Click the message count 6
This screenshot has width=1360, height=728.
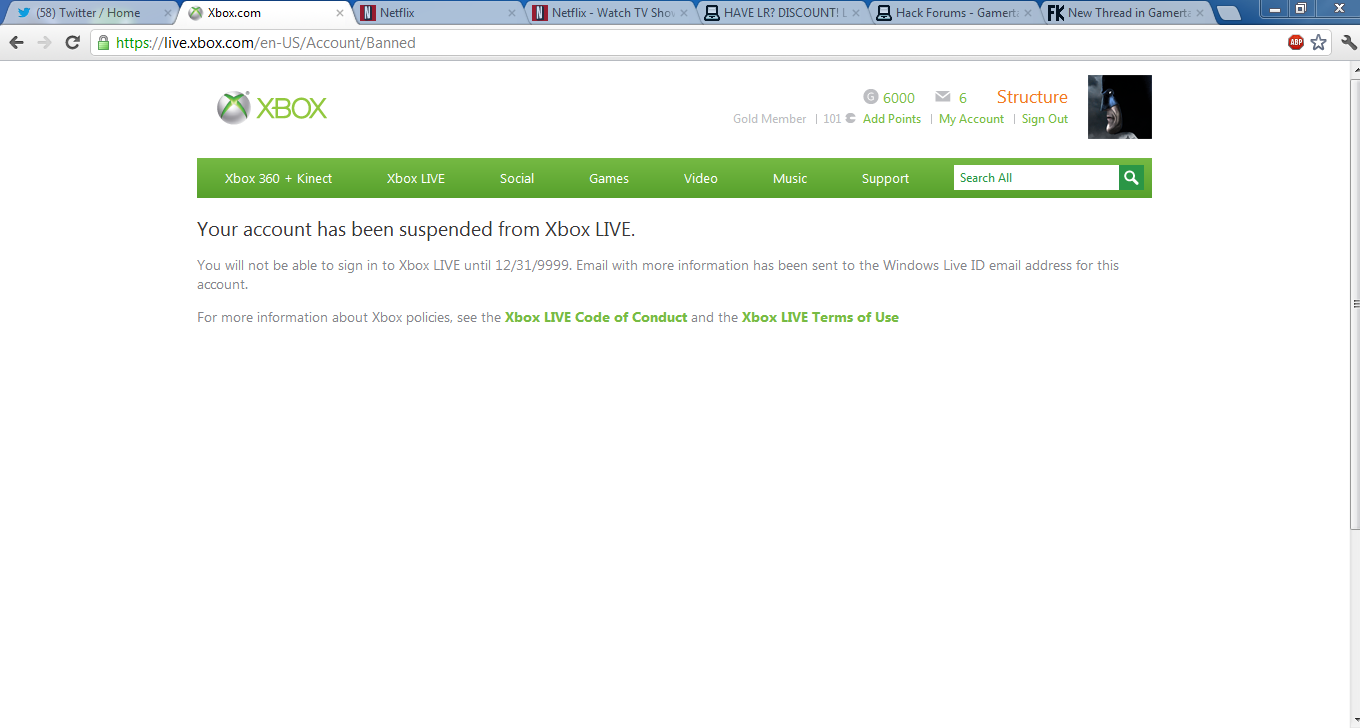point(963,98)
